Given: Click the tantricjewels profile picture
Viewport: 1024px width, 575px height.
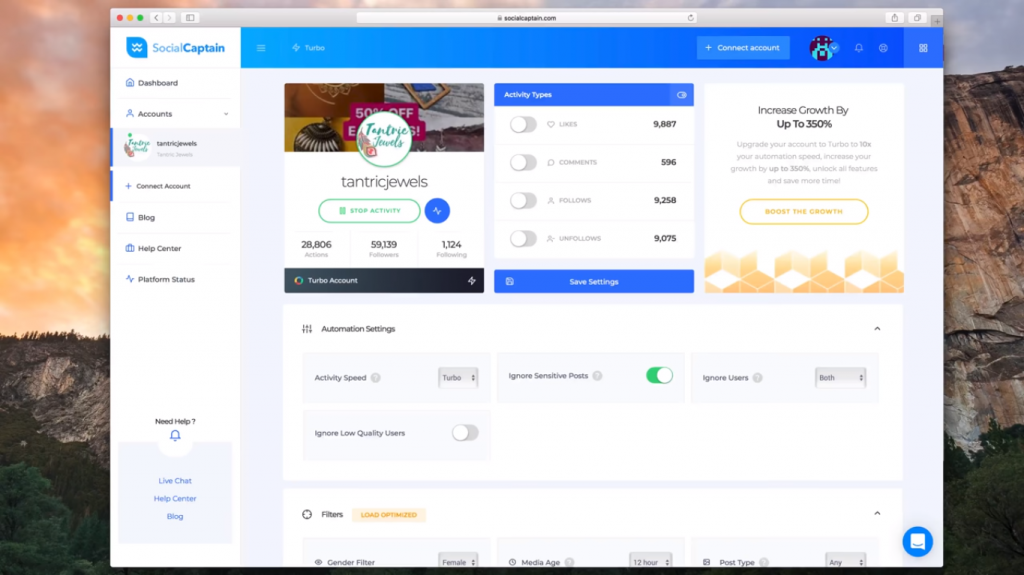Looking at the screenshot, I should [384, 139].
